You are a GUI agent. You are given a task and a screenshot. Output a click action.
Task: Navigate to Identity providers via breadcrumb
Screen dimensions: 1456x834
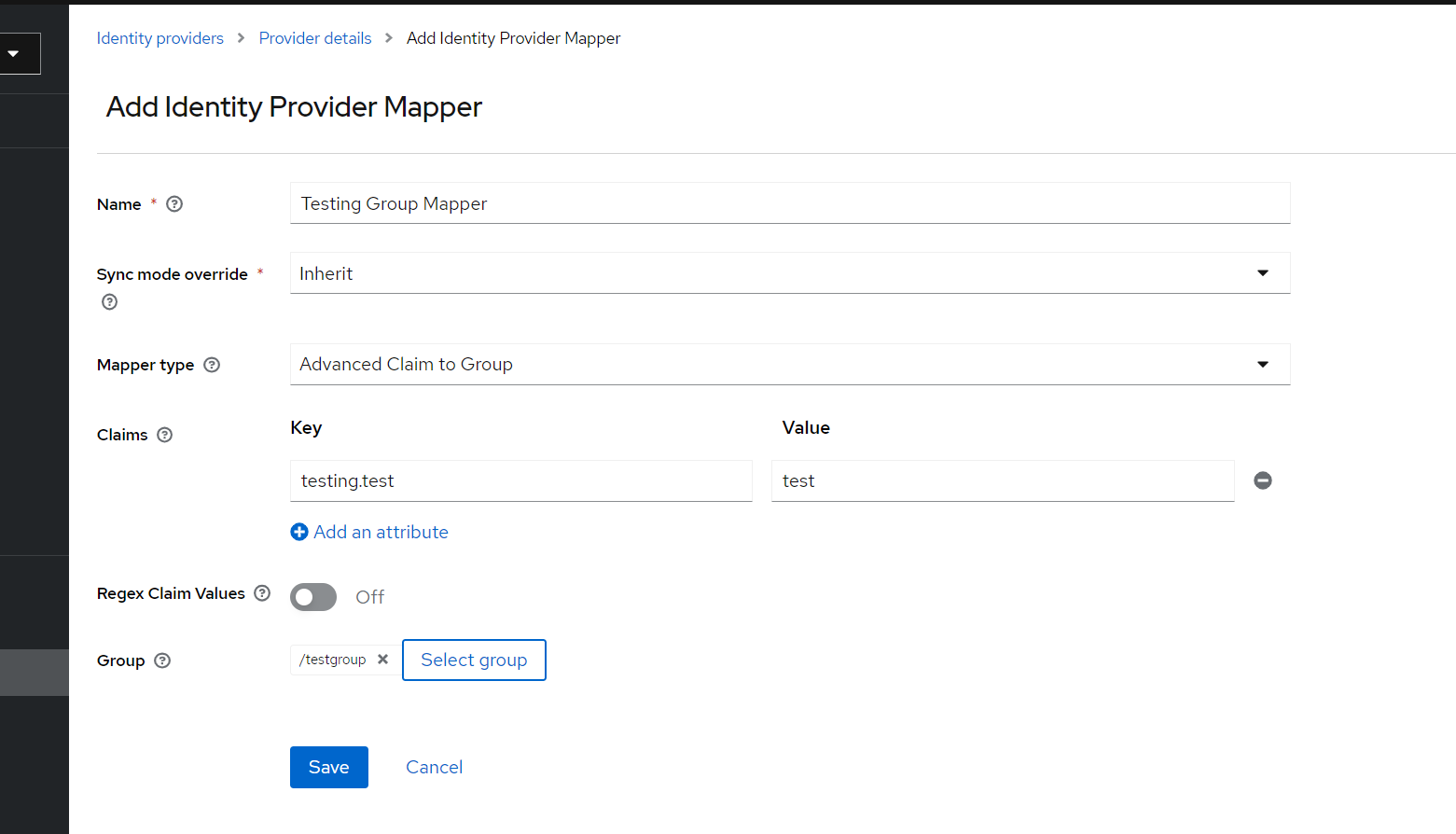[x=159, y=38]
